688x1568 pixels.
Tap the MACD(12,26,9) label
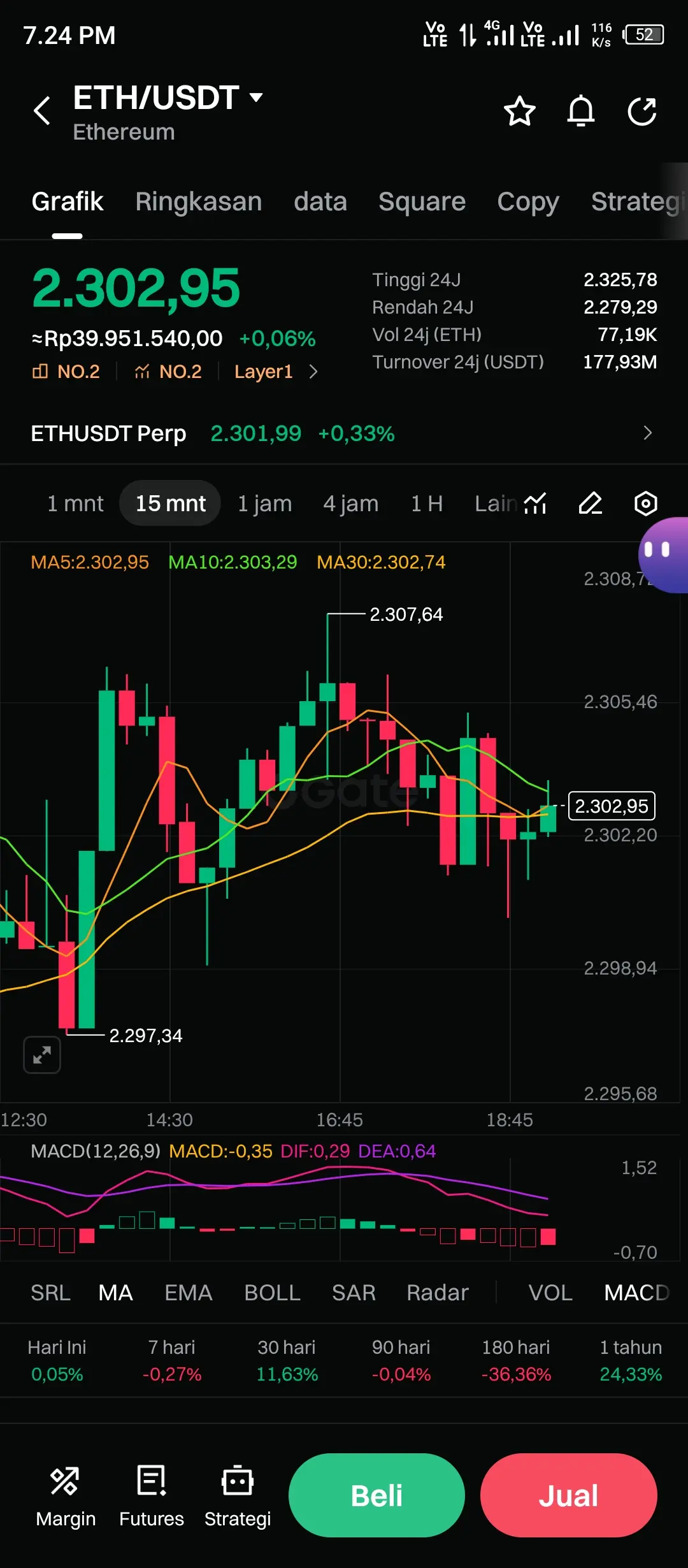pyautogui.click(x=96, y=1151)
